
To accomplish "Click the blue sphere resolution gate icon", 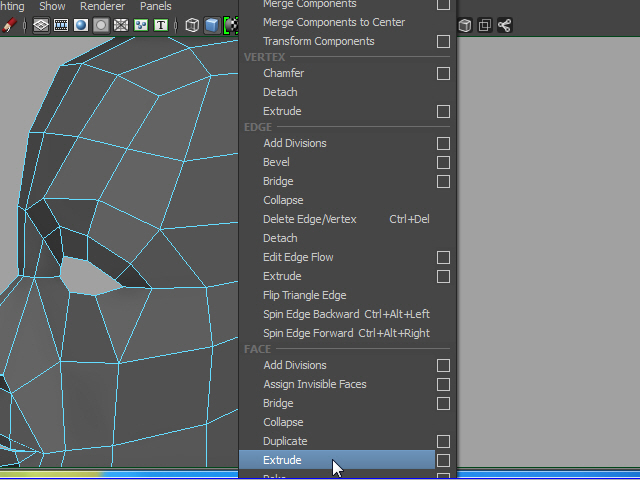I will tap(81, 25).
